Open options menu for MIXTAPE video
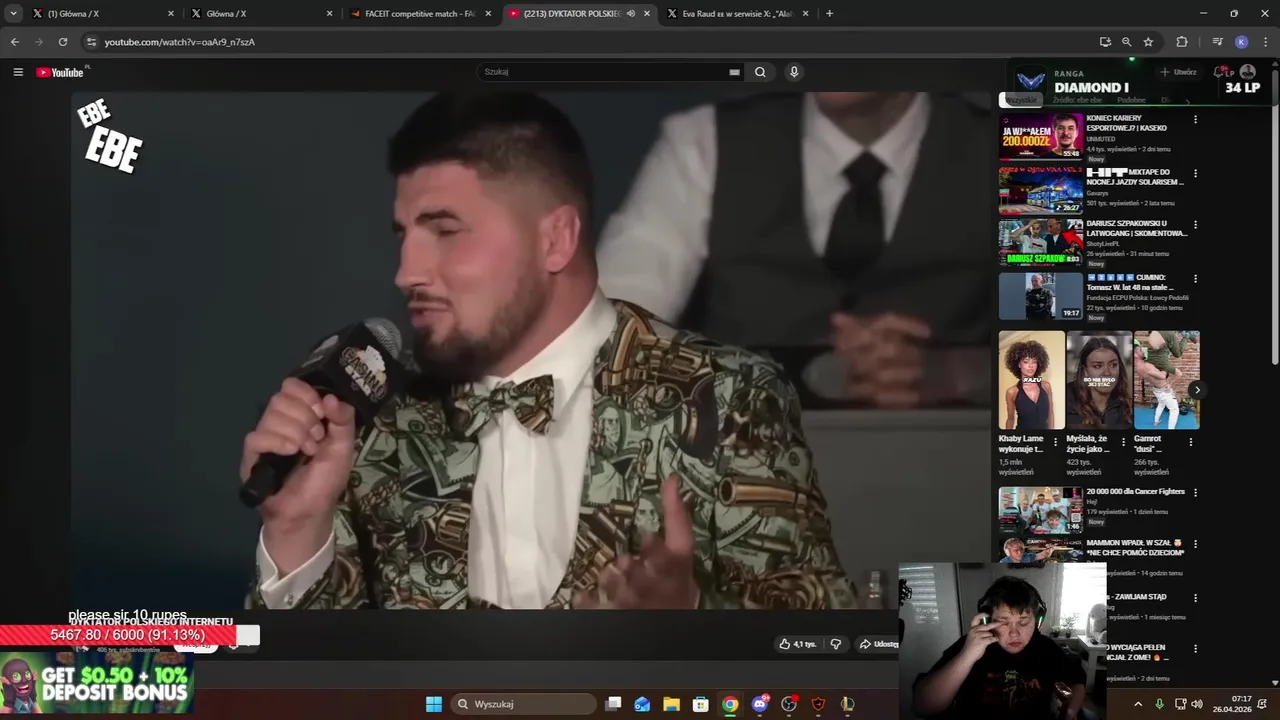Image resolution: width=1280 pixels, height=720 pixels. pyautogui.click(x=1195, y=174)
